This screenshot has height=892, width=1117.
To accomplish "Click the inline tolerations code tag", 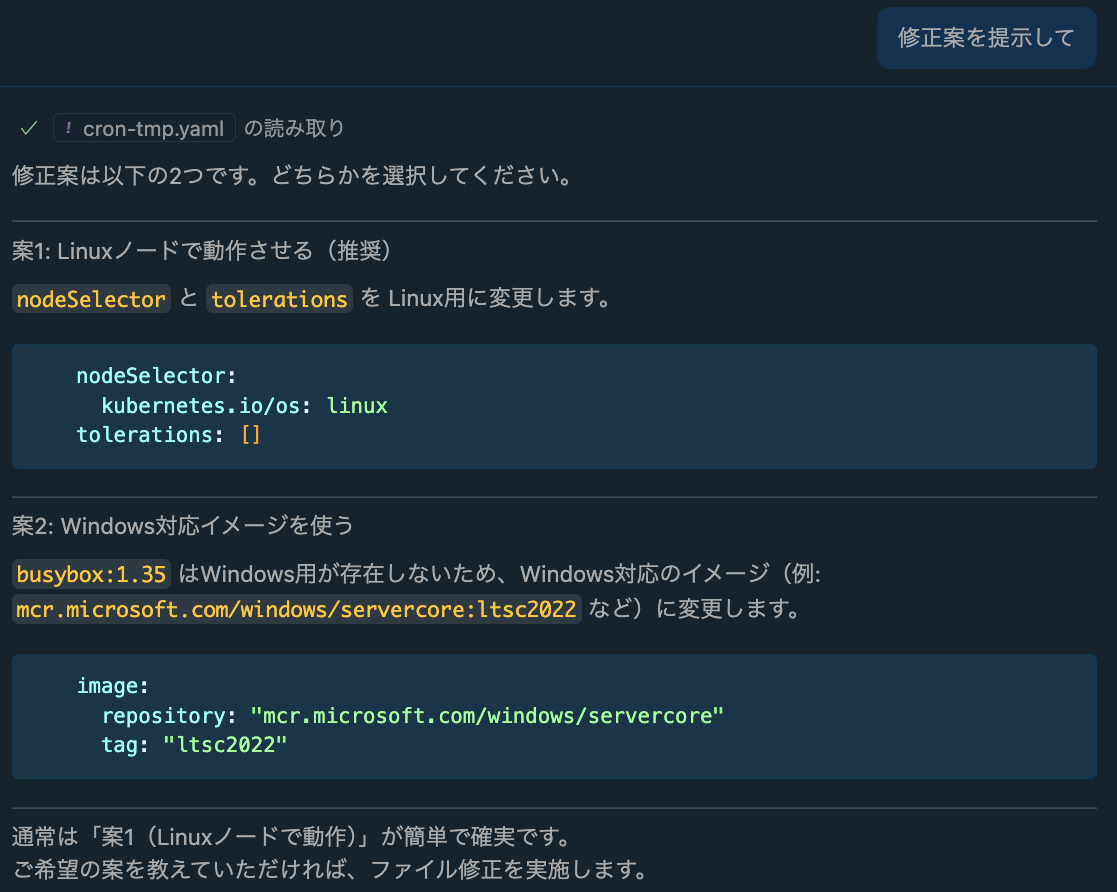I will point(279,299).
